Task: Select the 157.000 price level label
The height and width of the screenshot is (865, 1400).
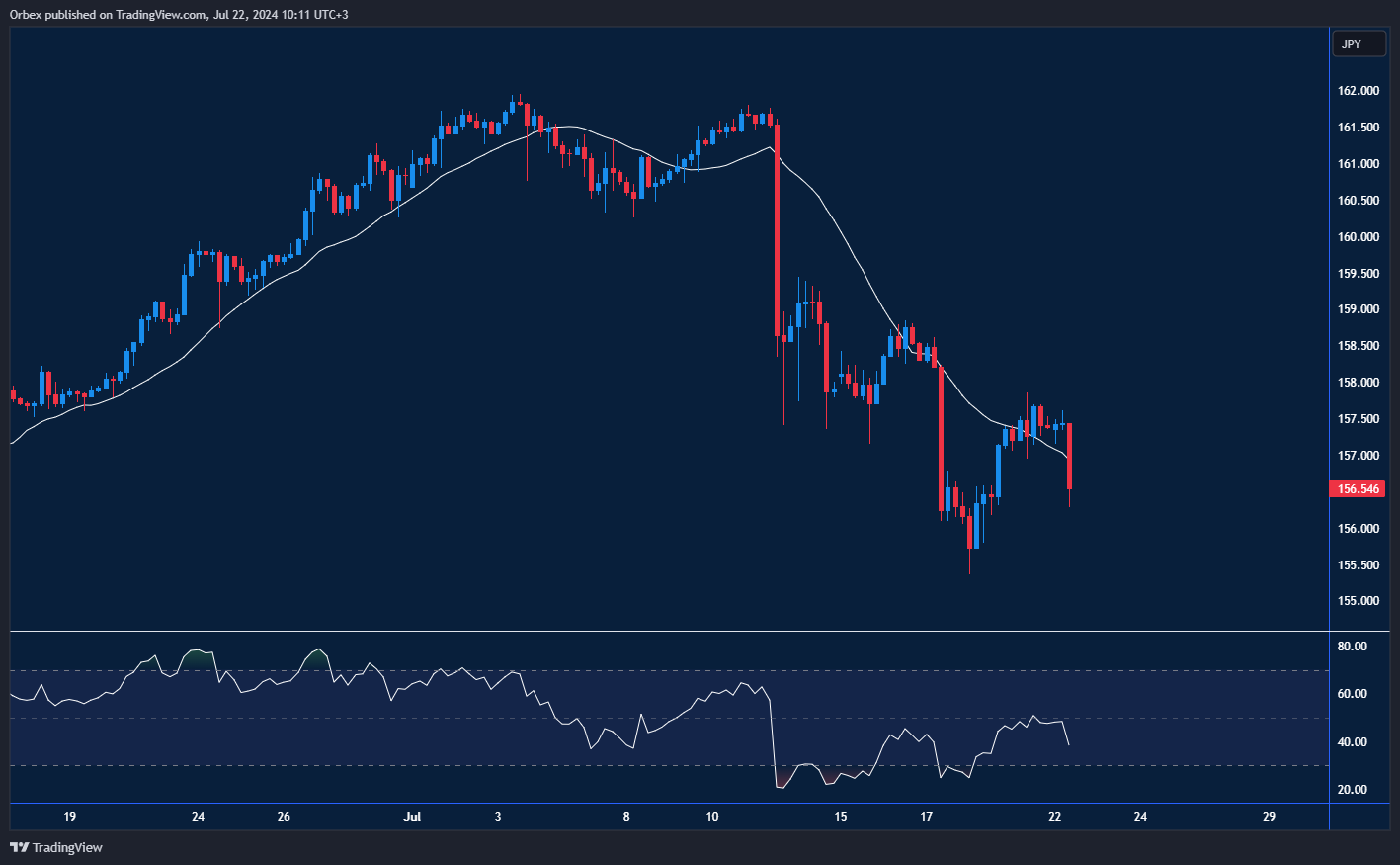Action: click(1359, 456)
